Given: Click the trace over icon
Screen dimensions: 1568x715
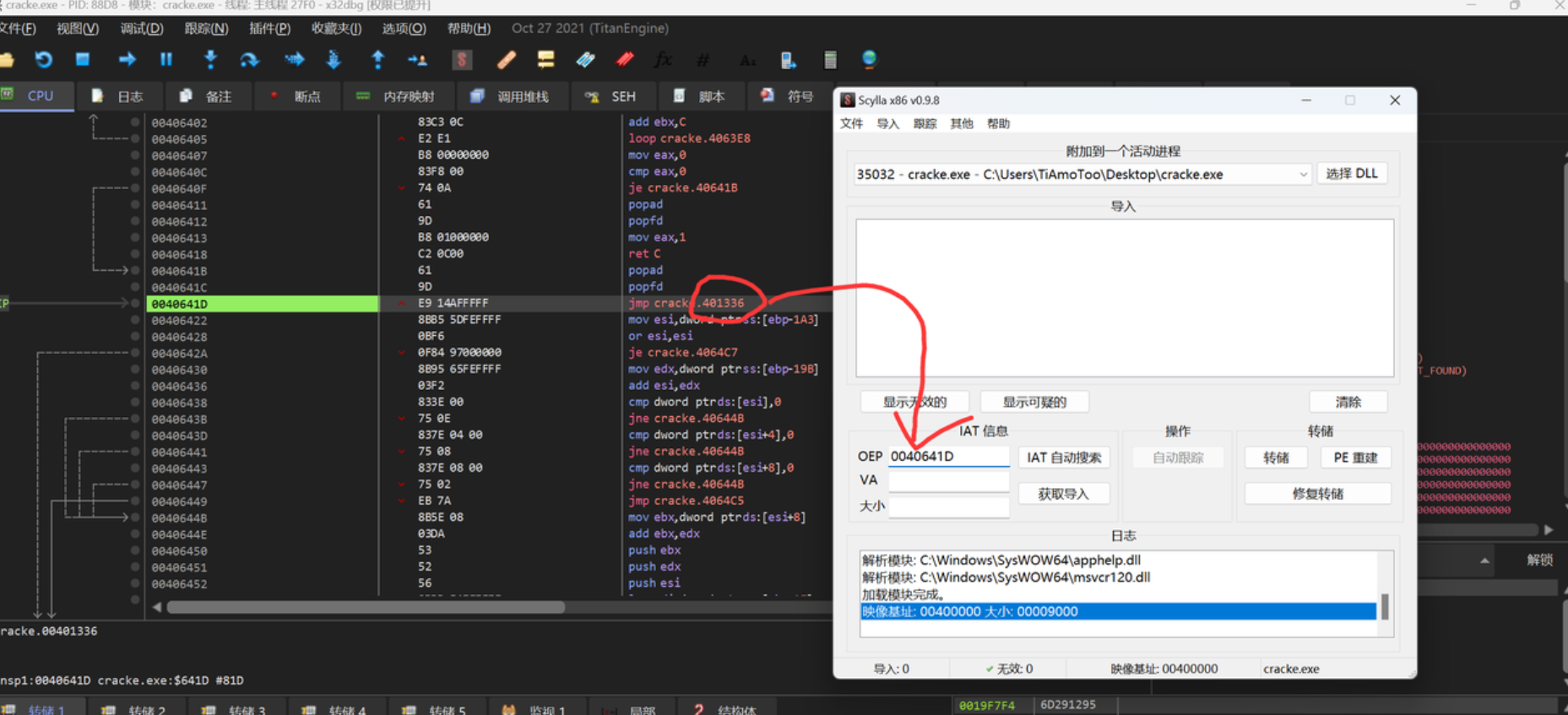Looking at the screenshot, I should pos(334,59).
